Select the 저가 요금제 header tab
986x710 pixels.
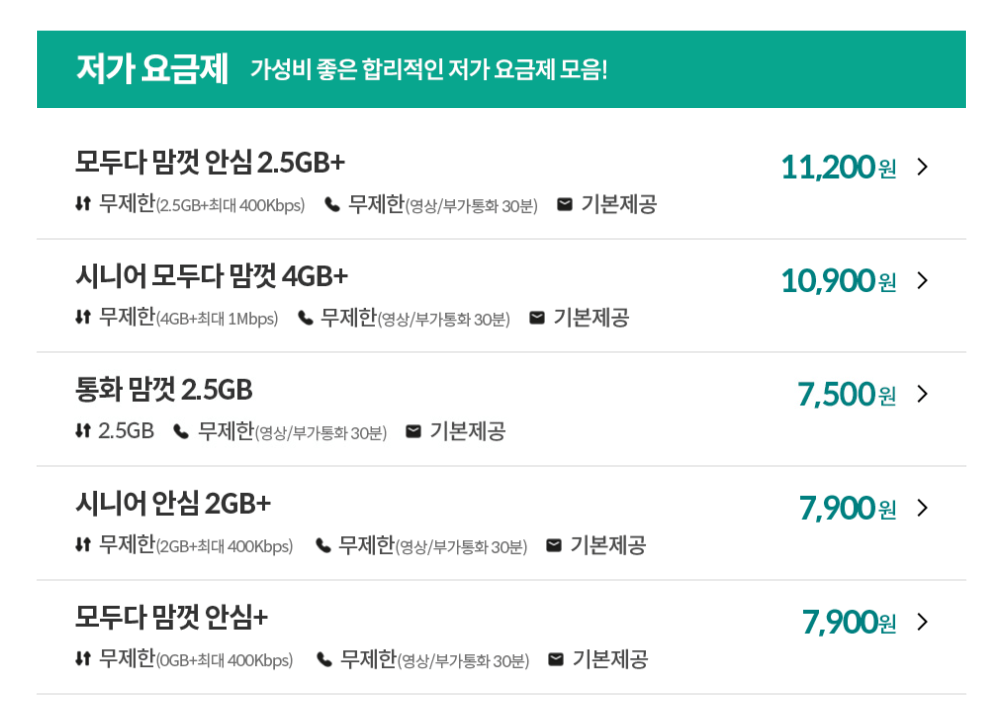click(155, 66)
